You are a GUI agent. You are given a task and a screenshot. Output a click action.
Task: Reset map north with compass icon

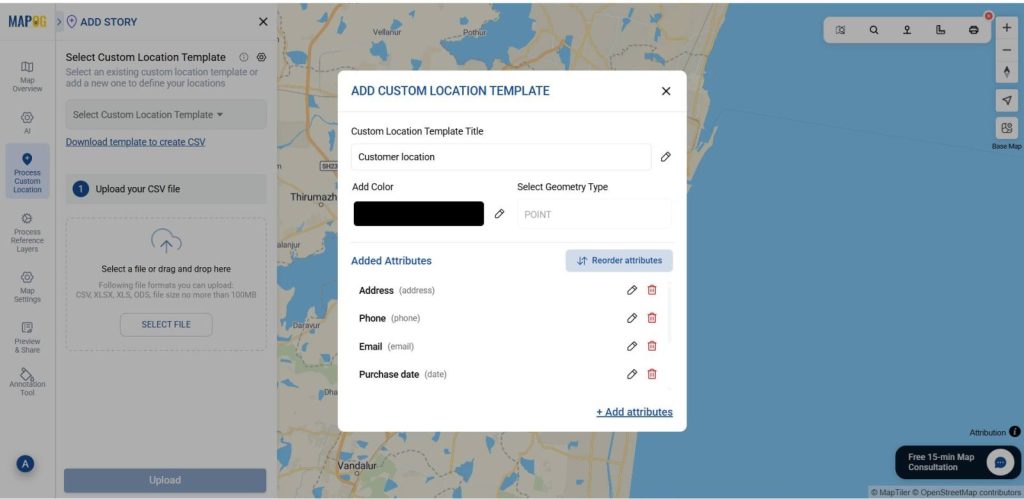tap(1006, 72)
